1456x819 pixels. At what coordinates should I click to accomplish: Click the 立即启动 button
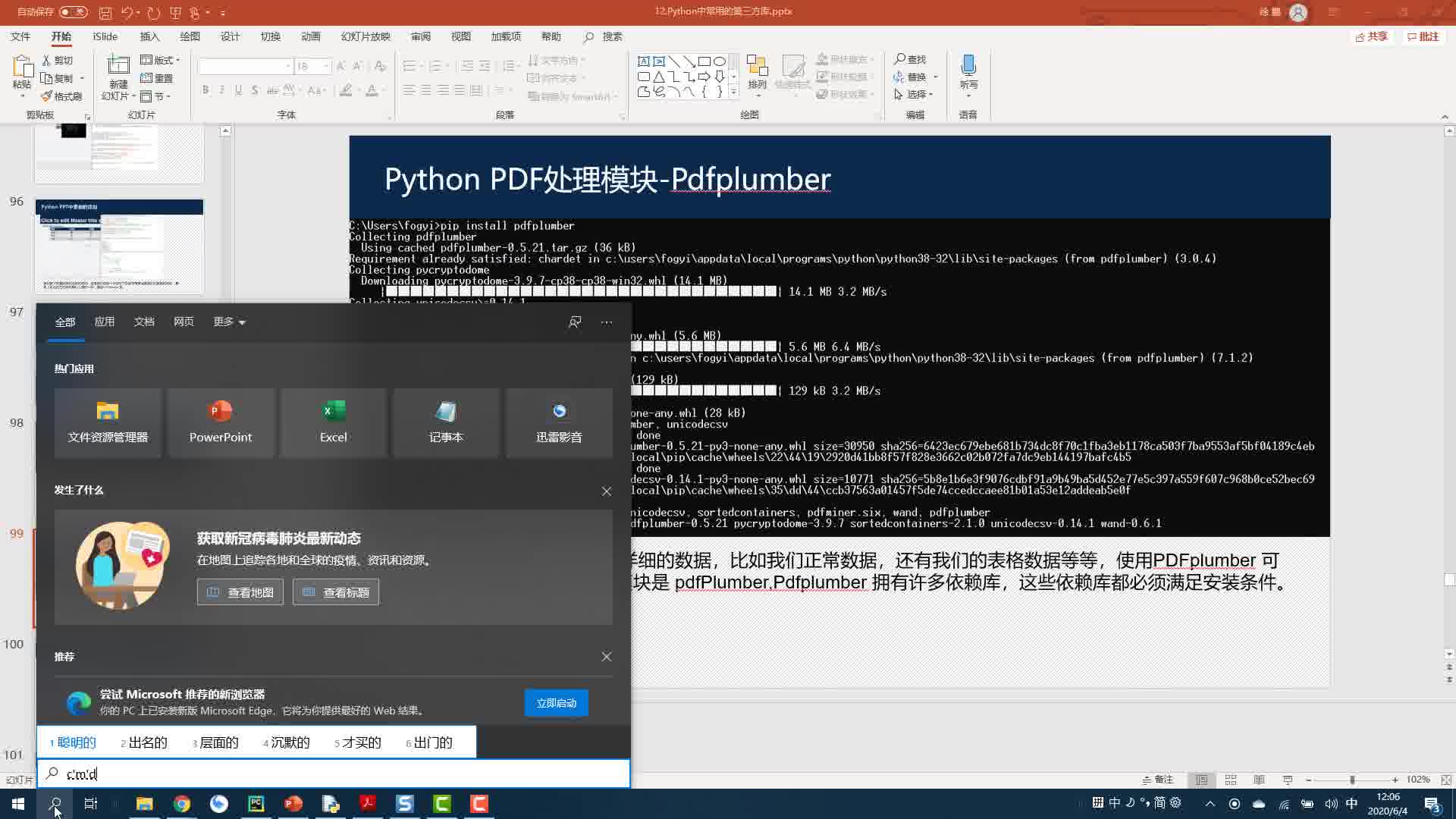coord(557,703)
